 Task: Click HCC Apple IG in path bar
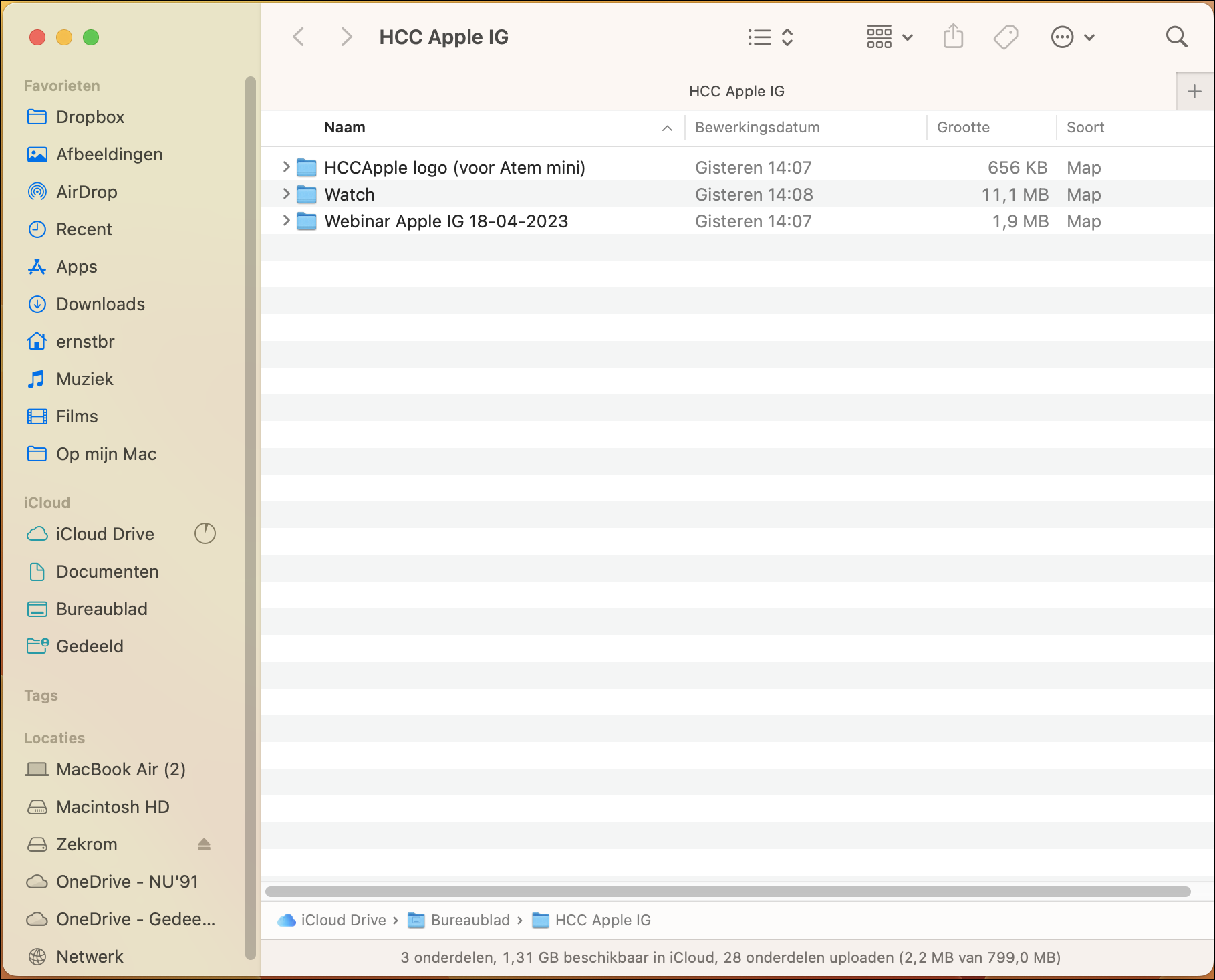coord(591,920)
